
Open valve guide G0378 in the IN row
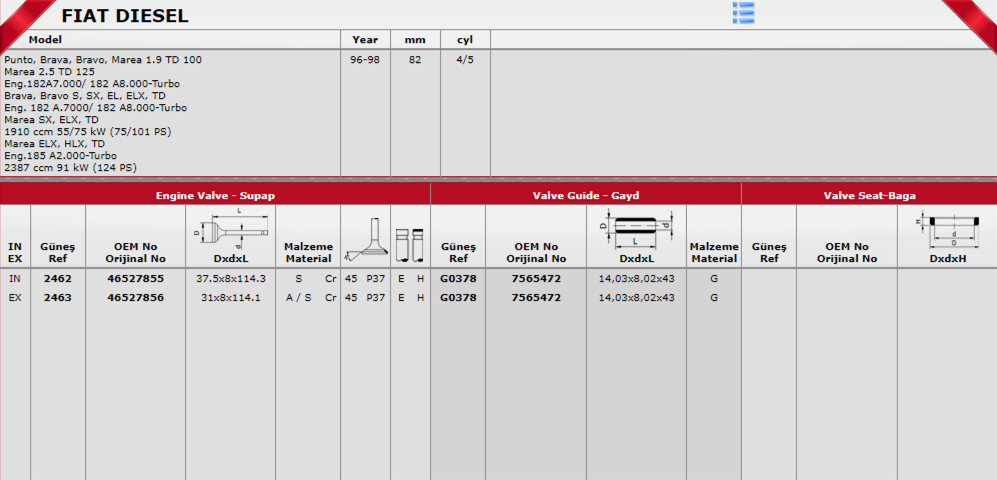click(x=457, y=279)
